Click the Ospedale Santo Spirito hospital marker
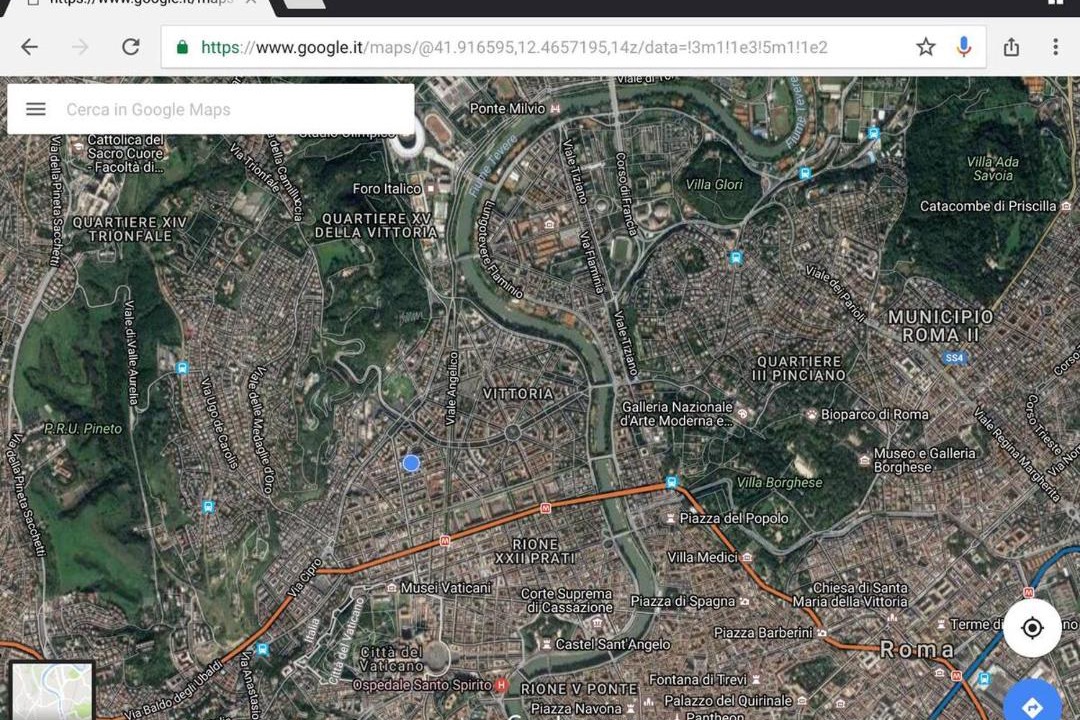Screen dimensions: 1080x720 pos(501,685)
